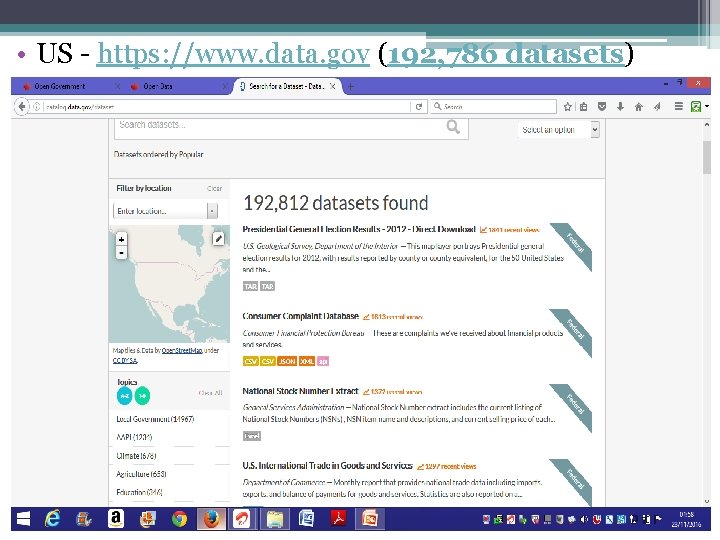This screenshot has width=720, height=540.
Task: Switch to the Open Data browser tab
Action: point(158,86)
